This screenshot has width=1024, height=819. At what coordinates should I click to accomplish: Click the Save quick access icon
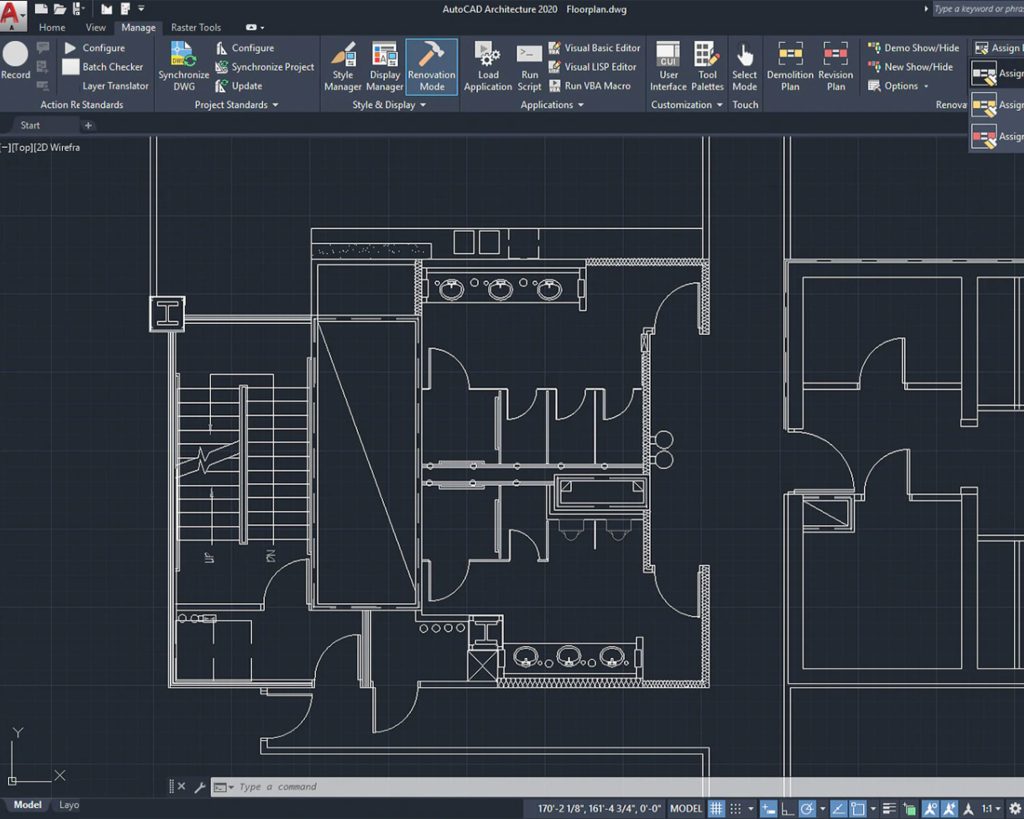click(x=78, y=8)
